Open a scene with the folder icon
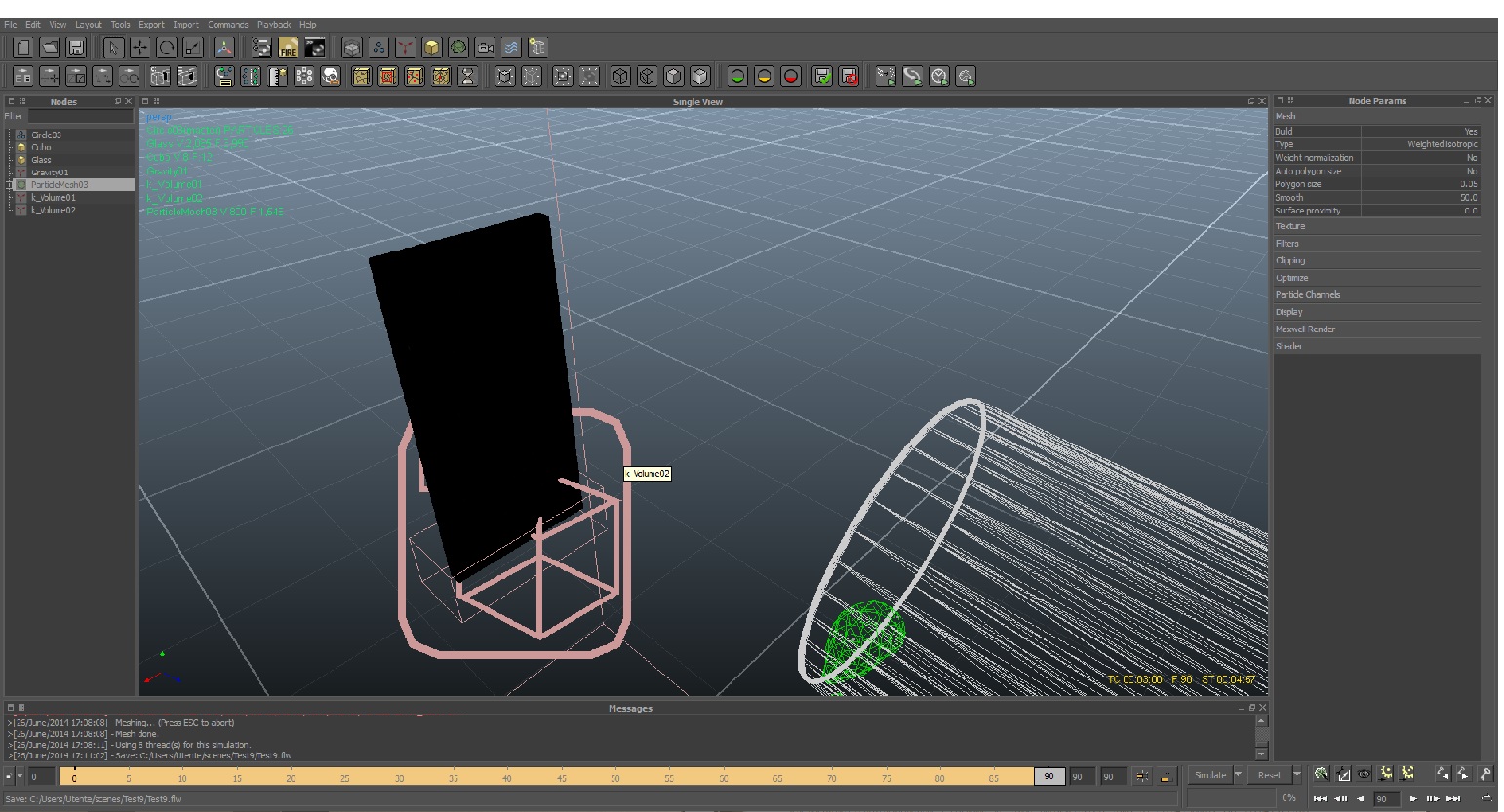 [50, 47]
